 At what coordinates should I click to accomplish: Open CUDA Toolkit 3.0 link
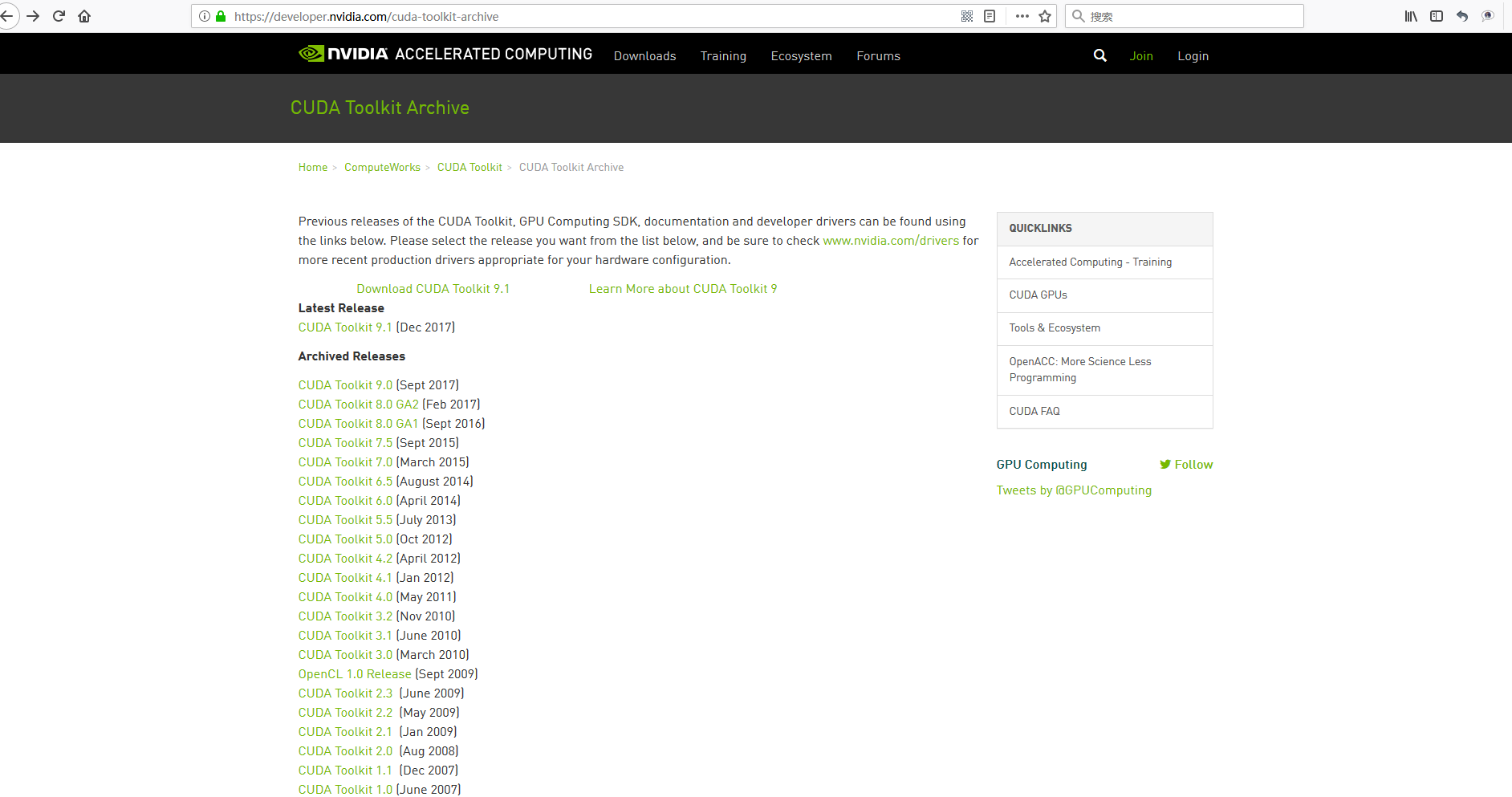click(x=345, y=655)
